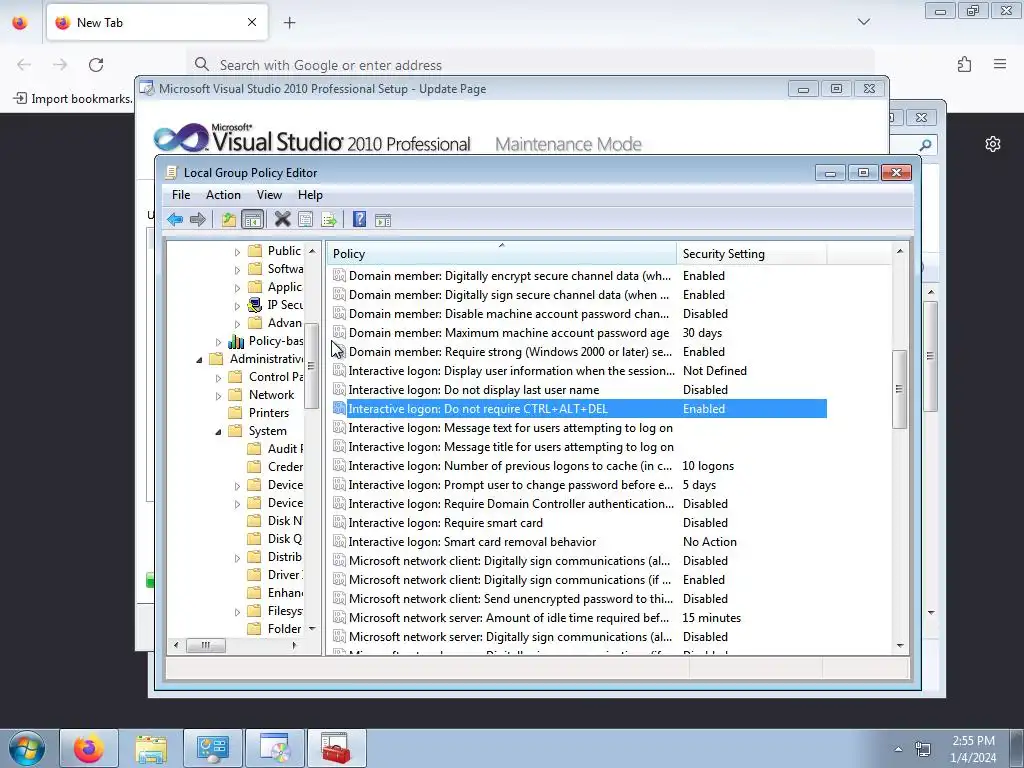The image size is (1024, 768).
Task: Open the Firefox list all tabs dropdown
Action: pyautogui.click(x=863, y=22)
